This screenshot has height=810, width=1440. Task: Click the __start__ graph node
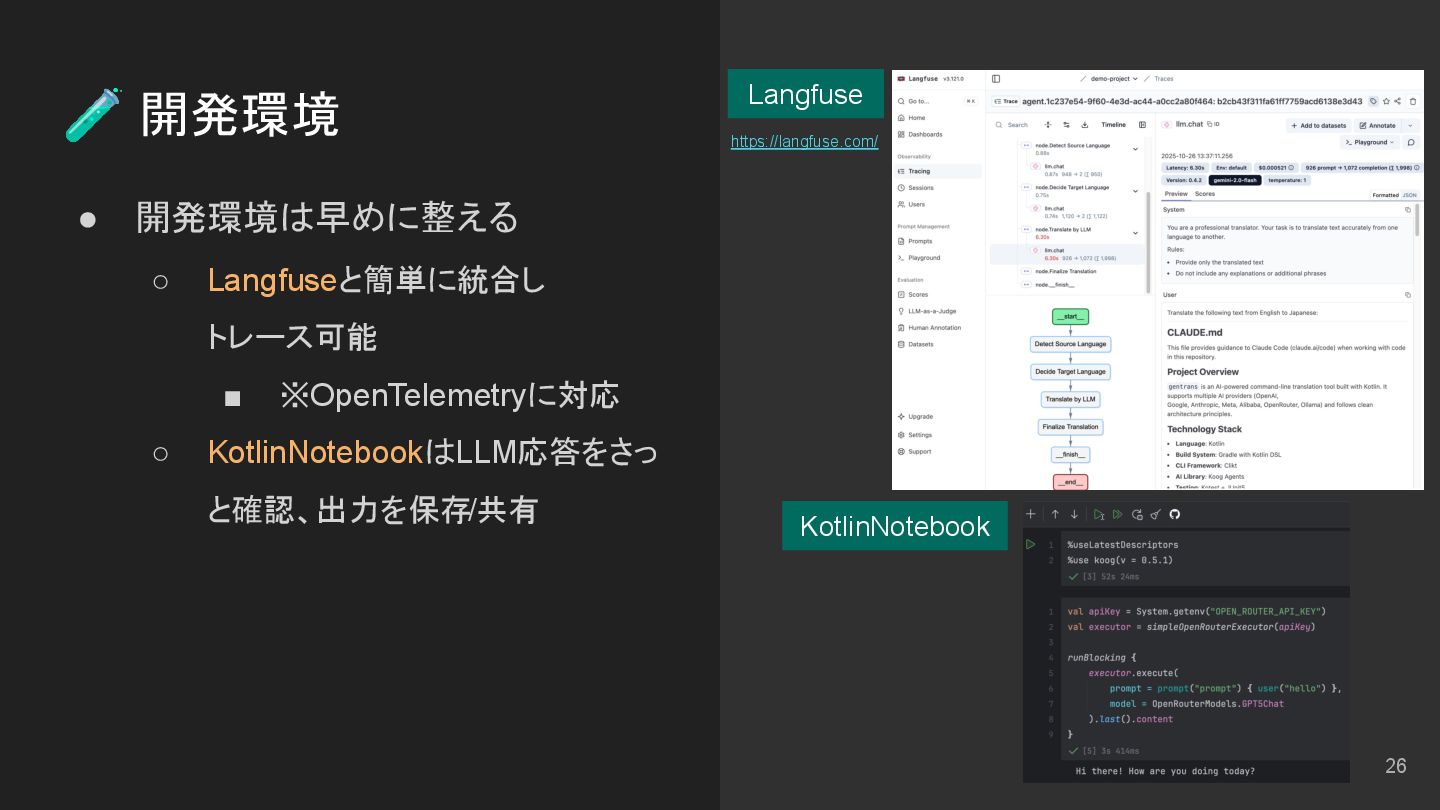click(1070, 316)
